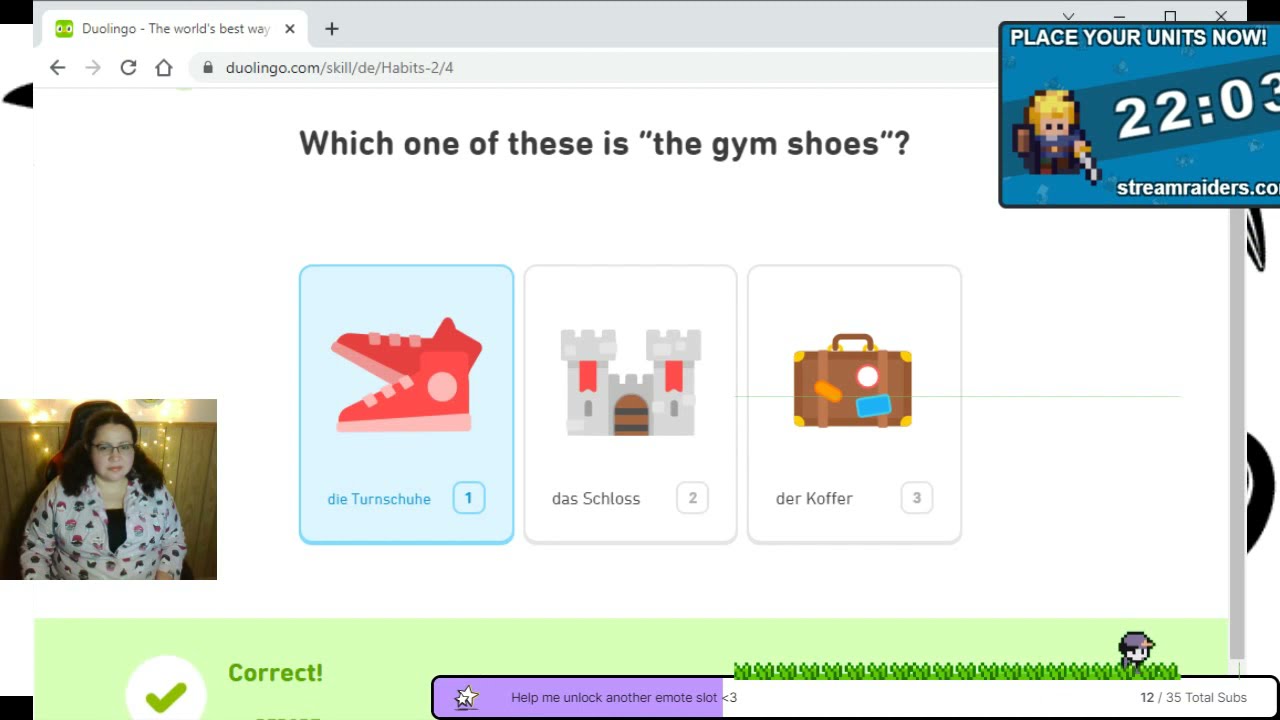Viewport: 1280px width, 720px height.
Task: Close the Duolingo browser tab
Action: point(290,29)
